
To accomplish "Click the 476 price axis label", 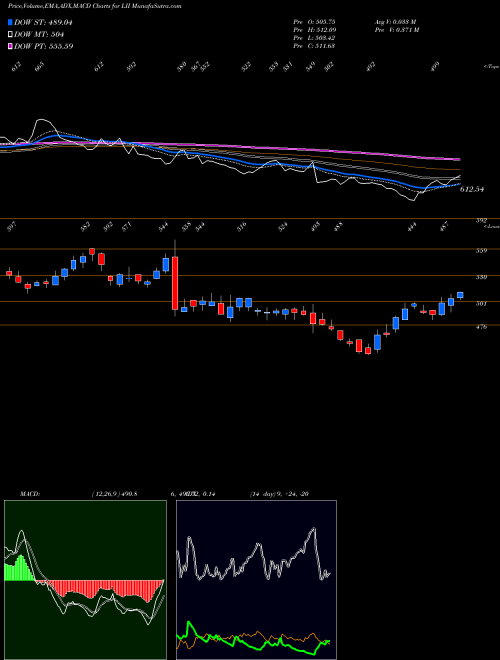I will click(x=481, y=326).
